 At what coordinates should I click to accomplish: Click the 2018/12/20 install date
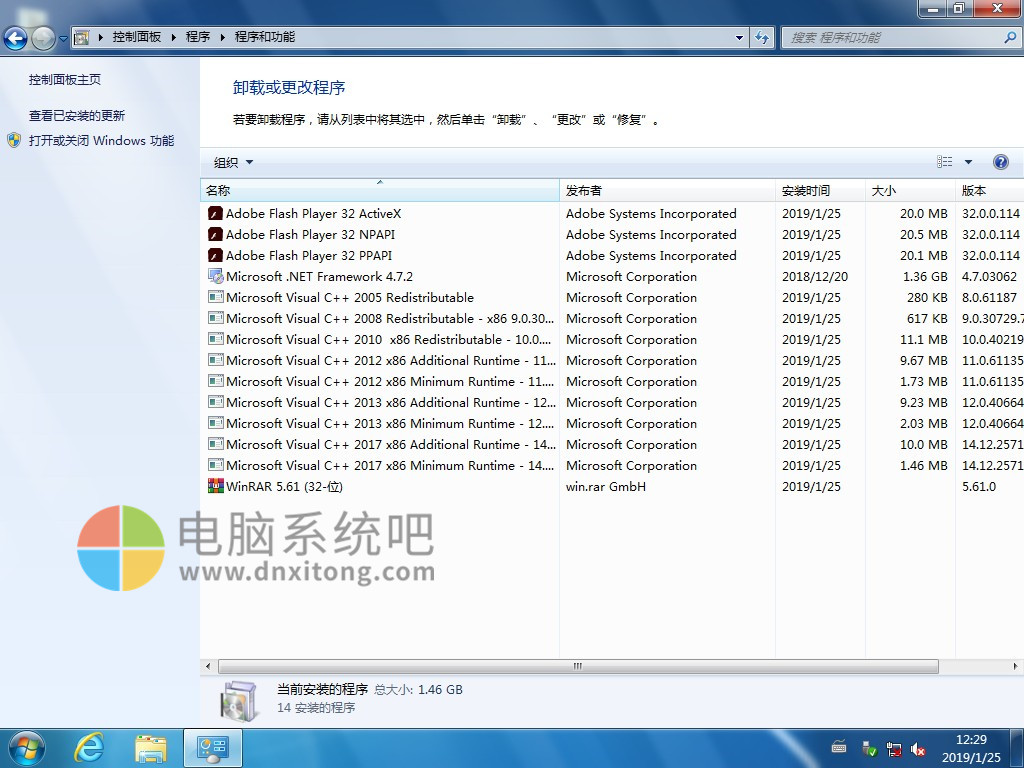pos(815,277)
